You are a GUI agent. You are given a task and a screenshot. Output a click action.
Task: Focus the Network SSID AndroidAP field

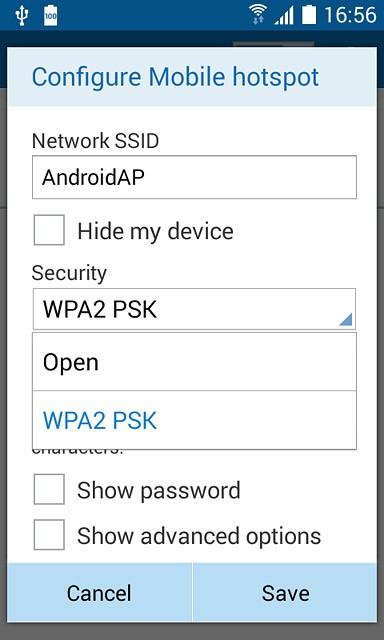point(194,177)
